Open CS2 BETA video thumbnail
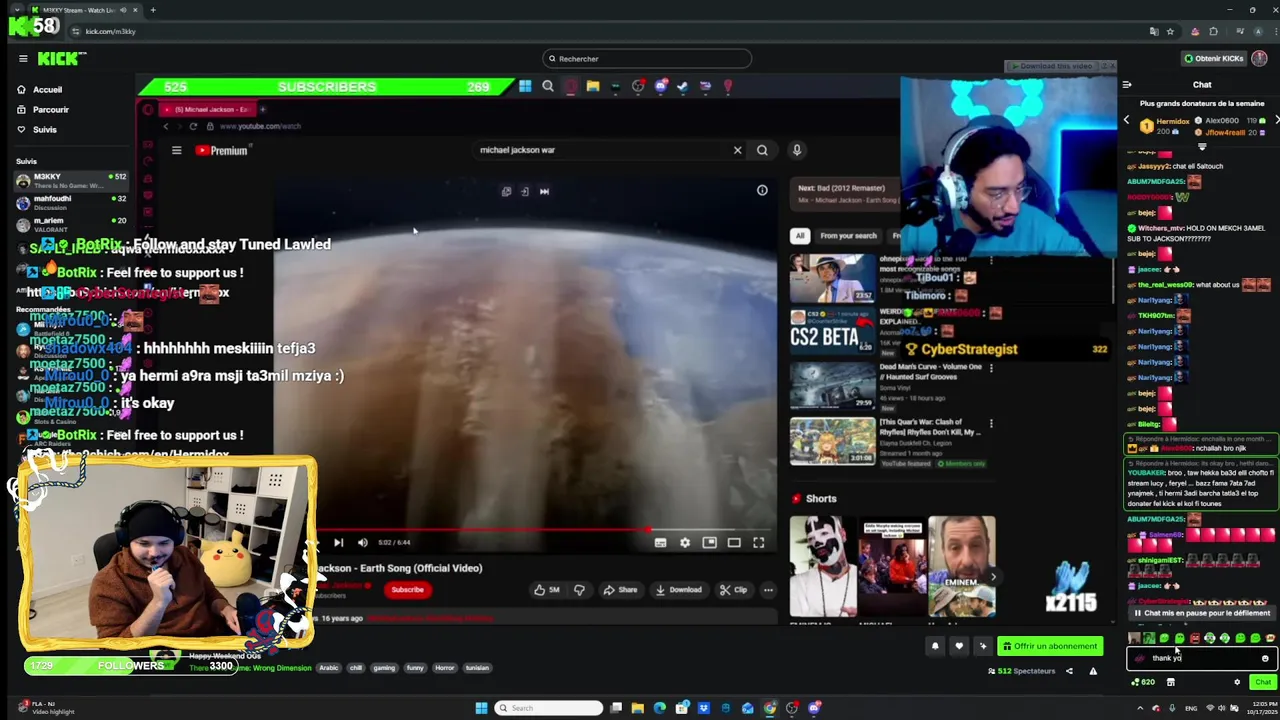The height and width of the screenshot is (720, 1280). [x=831, y=331]
